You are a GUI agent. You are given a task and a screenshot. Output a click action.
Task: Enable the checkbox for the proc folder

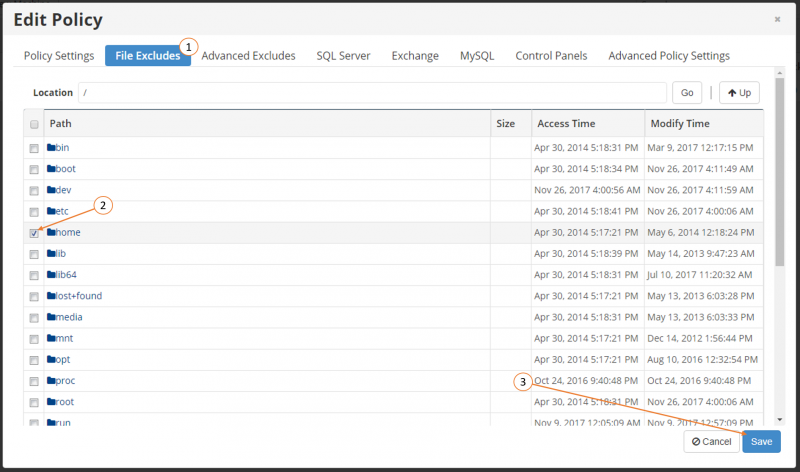(x=34, y=381)
